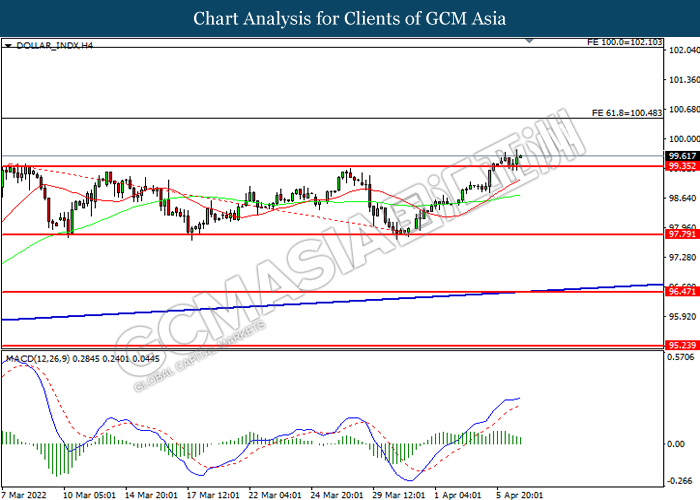Click the 22 Mar 04:01 time label
The width and height of the screenshot is (700, 500).
[275, 495]
